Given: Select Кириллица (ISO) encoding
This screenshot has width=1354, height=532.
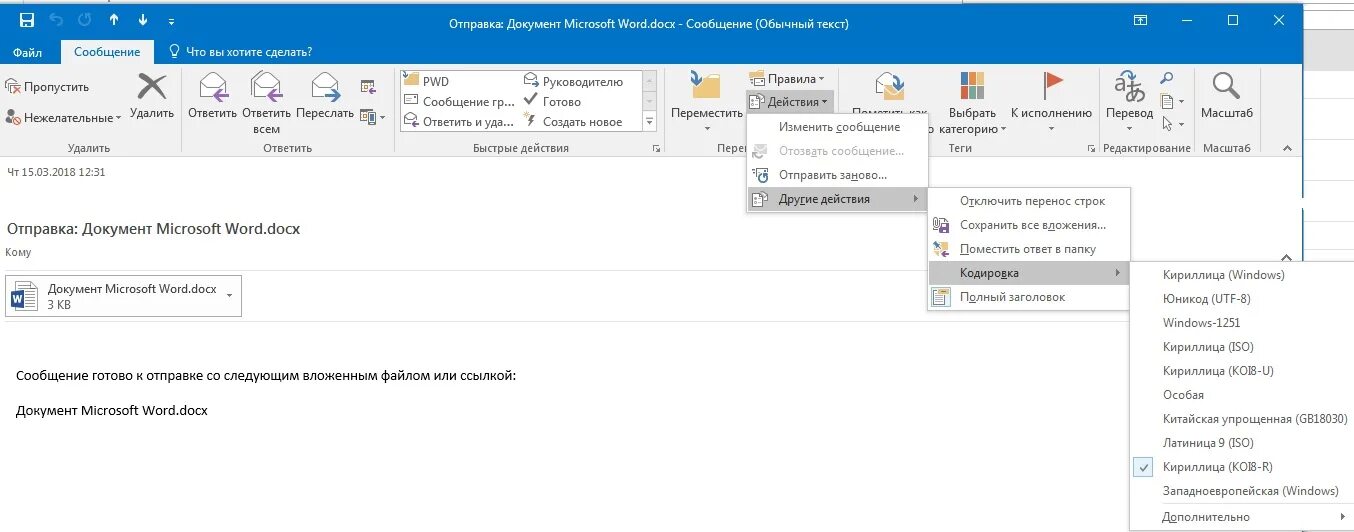Looking at the screenshot, I should (1242, 347).
